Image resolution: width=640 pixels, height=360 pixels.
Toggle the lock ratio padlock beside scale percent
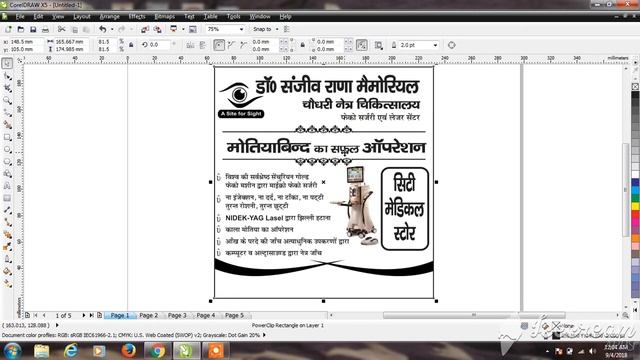[x=131, y=45]
